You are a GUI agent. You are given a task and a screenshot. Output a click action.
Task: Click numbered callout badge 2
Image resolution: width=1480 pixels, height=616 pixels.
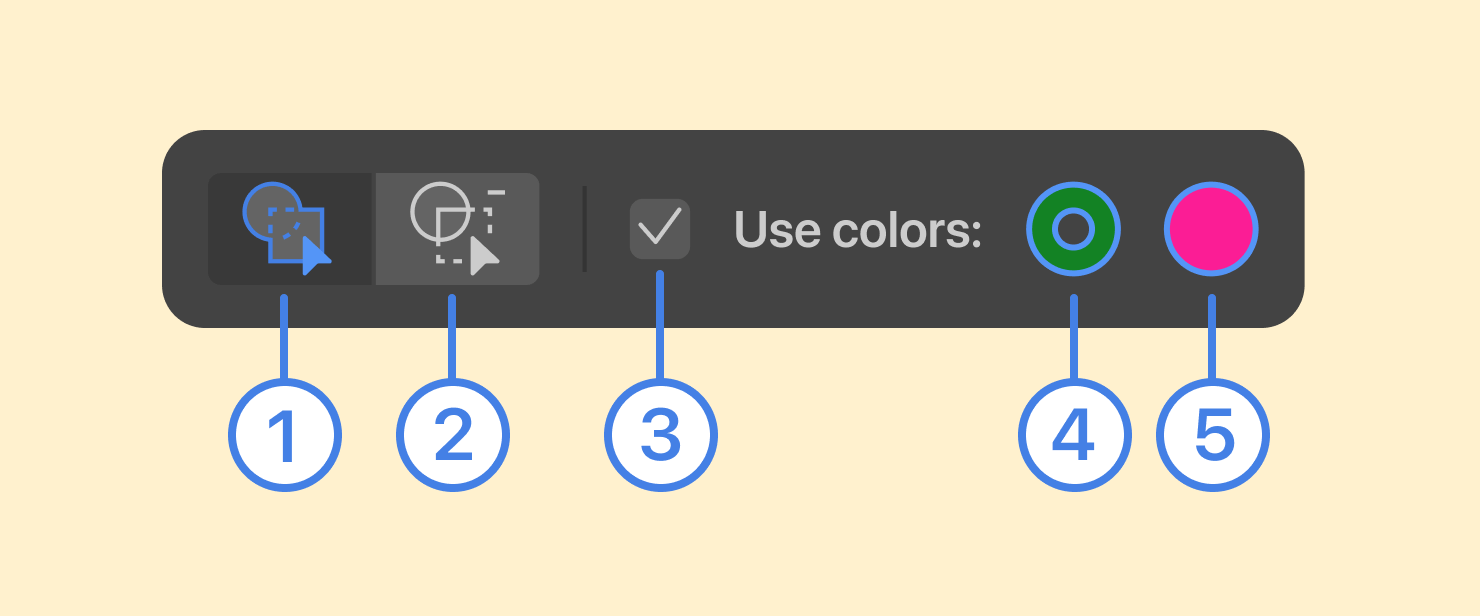tap(453, 436)
